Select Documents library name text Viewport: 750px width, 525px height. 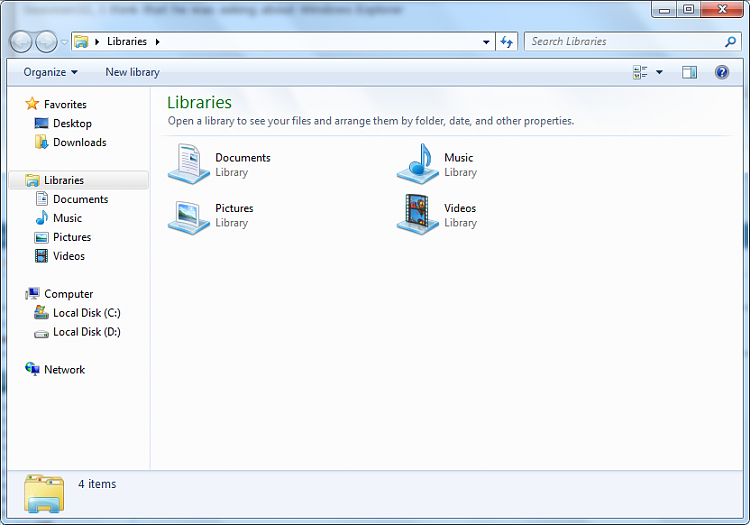243,158
